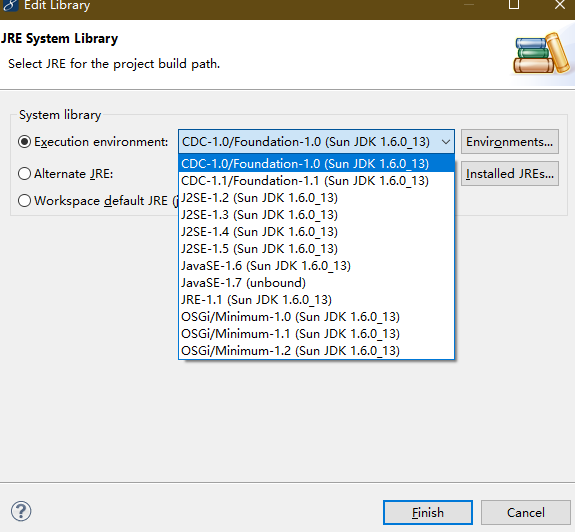
Task: Choose JavaSE-1.6 (Sun JDK 1.6.0_13)
Action: [316, 265]
